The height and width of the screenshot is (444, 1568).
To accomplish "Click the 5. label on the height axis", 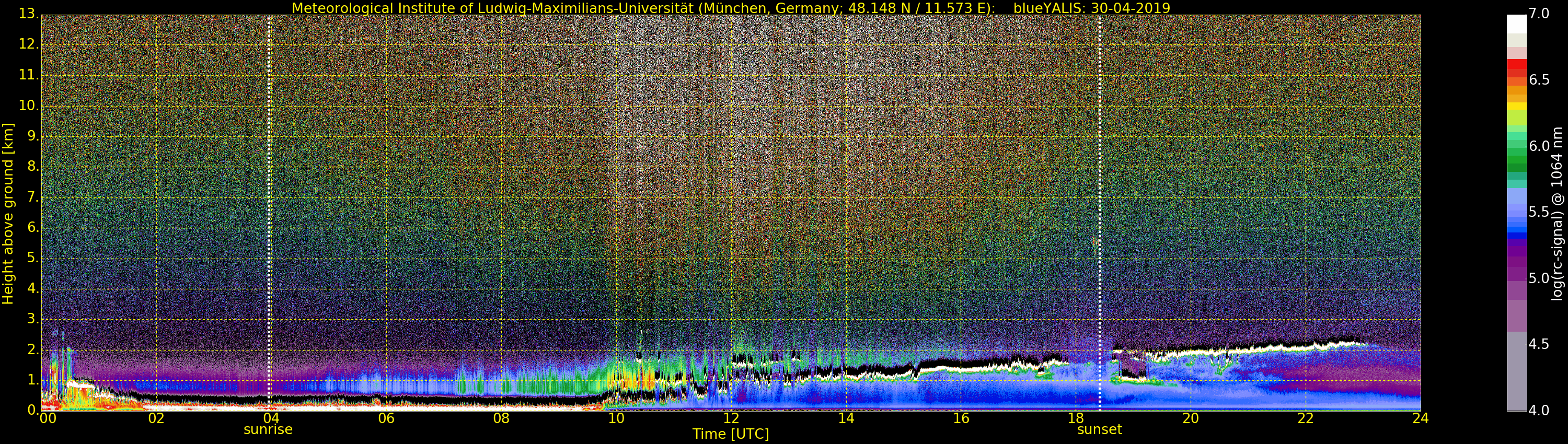I will pos(32,258).
